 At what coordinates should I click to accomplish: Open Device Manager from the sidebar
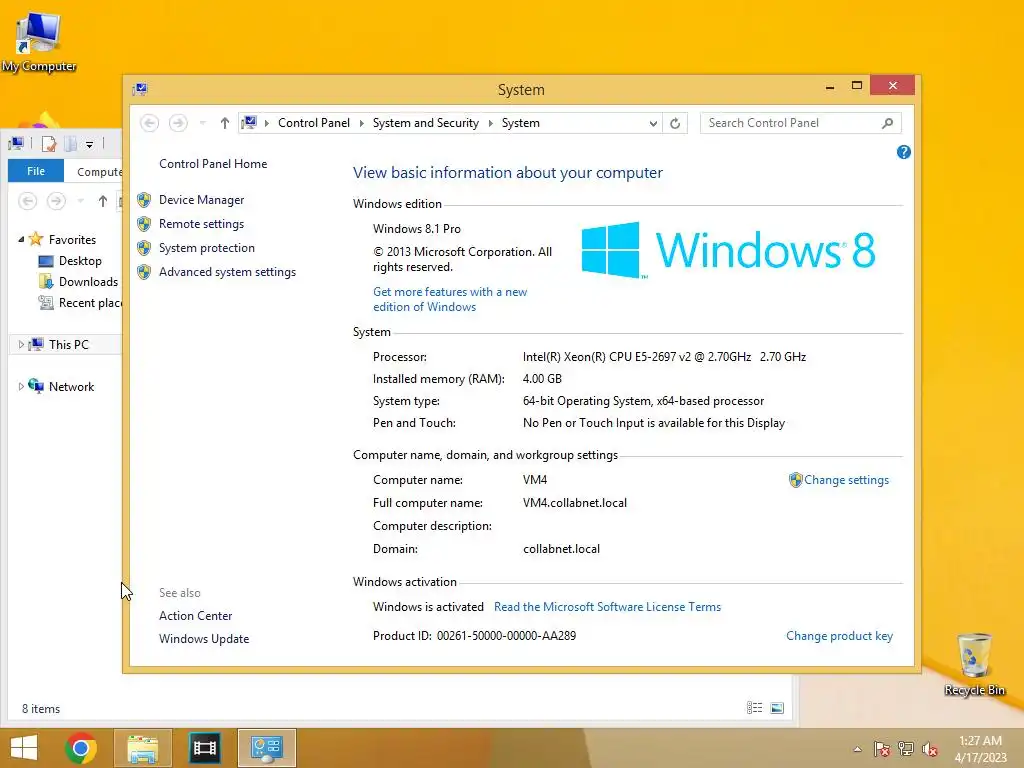coord(201,200)
